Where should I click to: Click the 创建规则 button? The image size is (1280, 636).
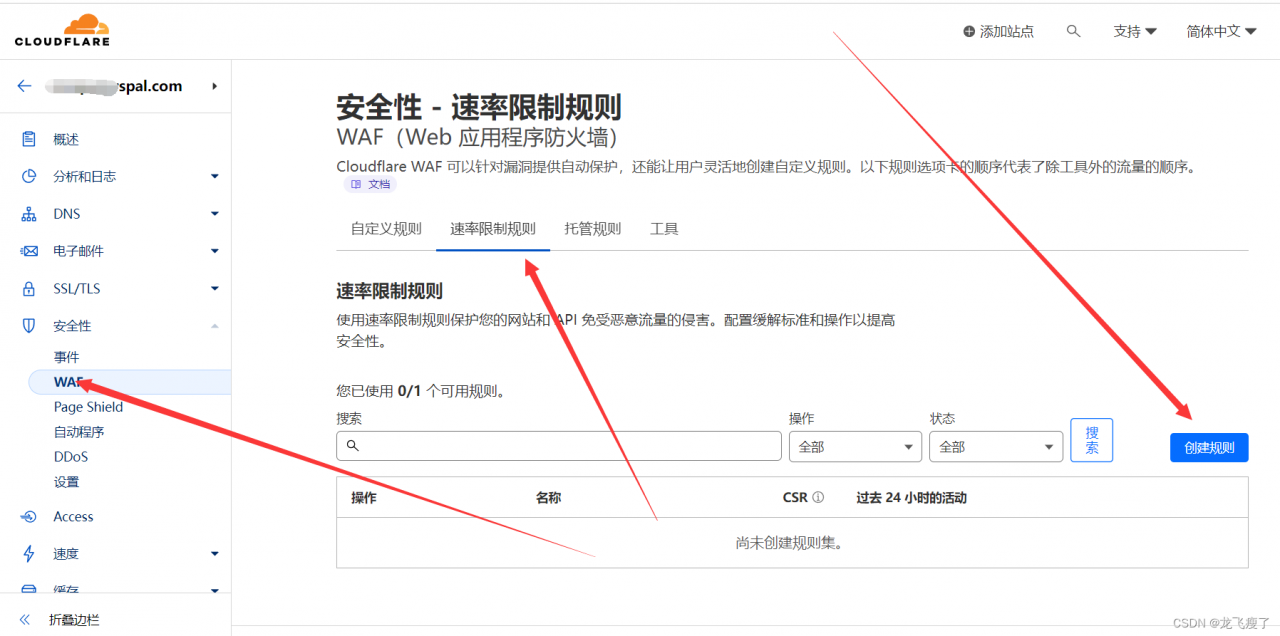tap(1208, 446)
